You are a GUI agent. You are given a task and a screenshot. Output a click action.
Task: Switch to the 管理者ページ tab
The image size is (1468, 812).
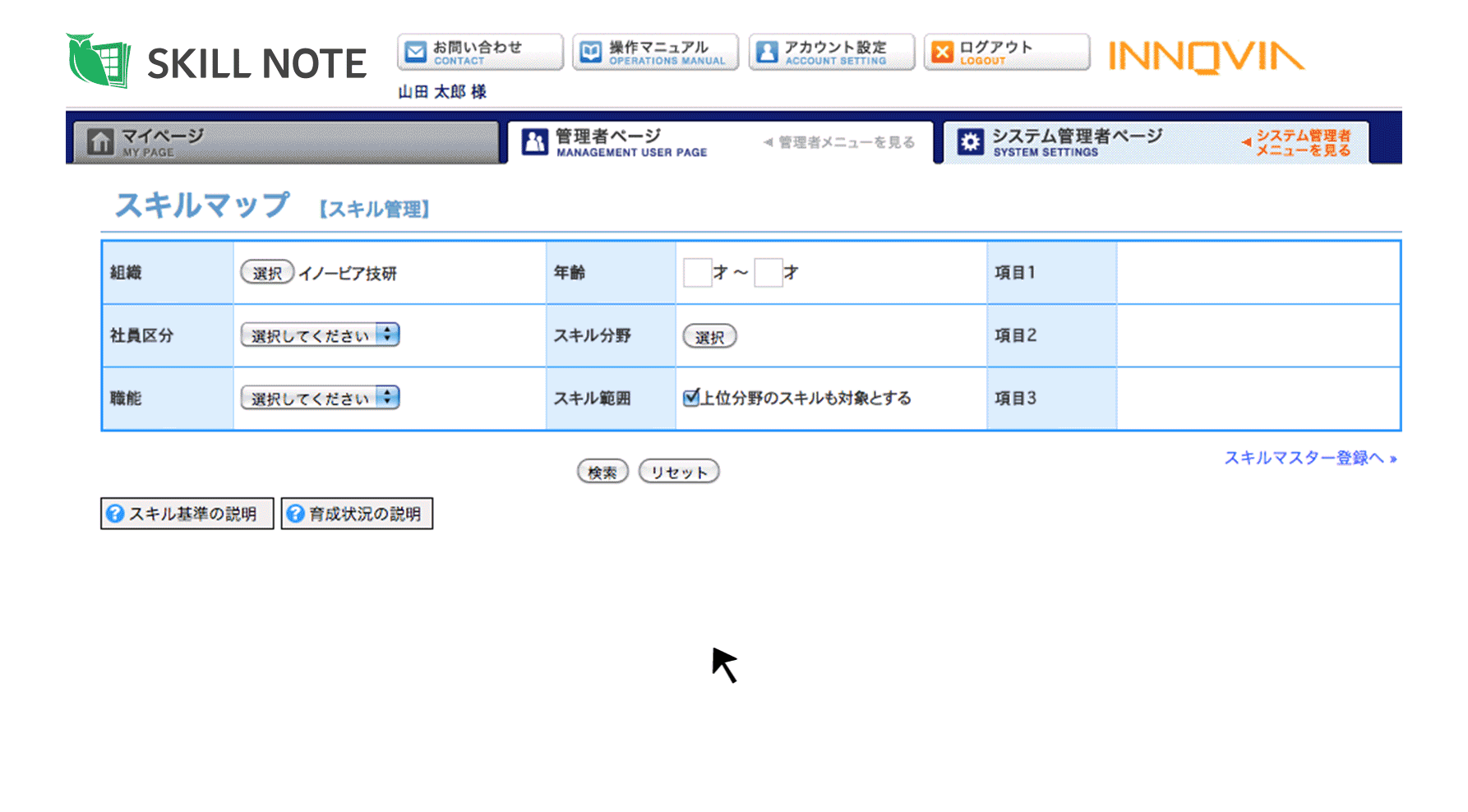tap(614, 141)
